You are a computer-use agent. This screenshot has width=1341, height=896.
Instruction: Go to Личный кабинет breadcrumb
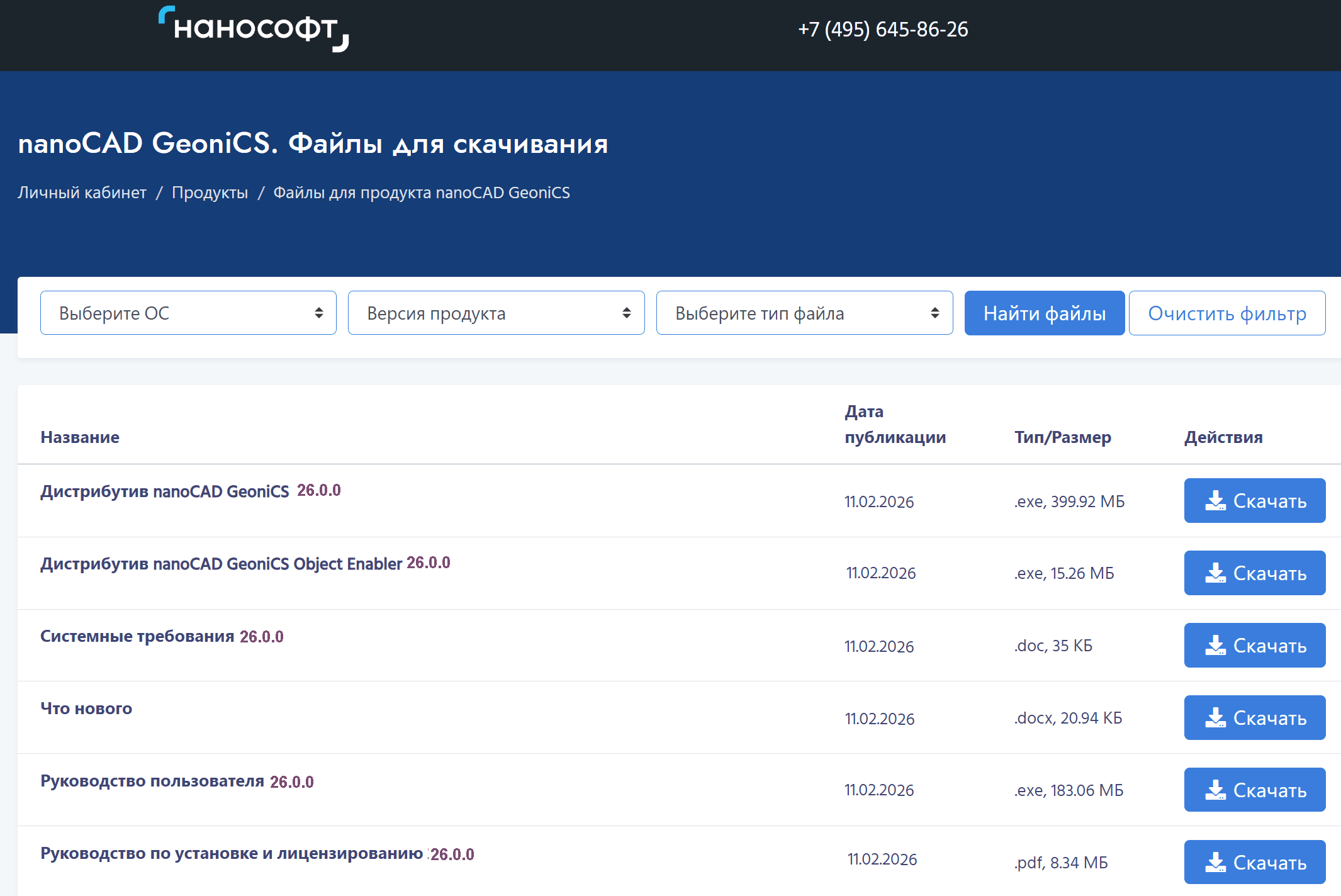pyautogui.click(x=82, y=193)
